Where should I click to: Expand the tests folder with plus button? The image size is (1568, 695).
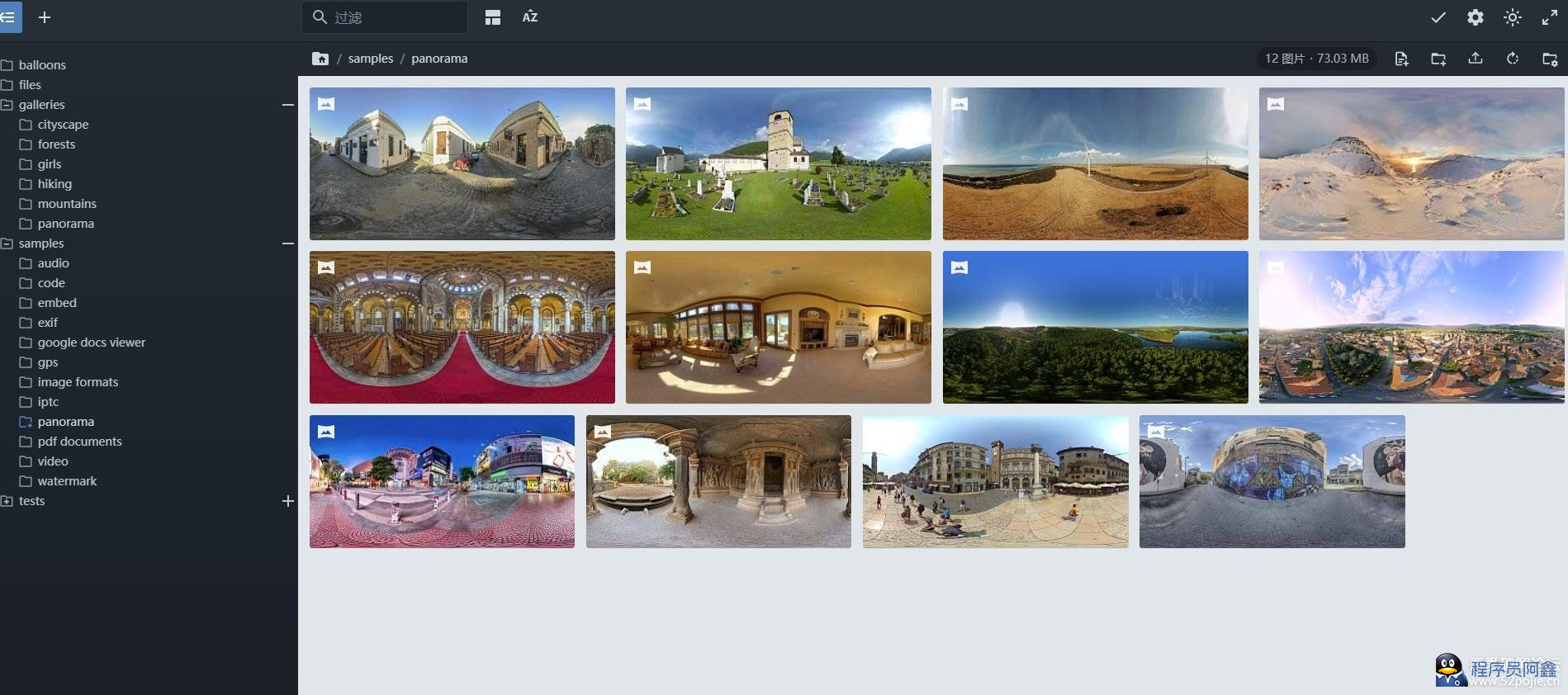click(x=287, y=501)
